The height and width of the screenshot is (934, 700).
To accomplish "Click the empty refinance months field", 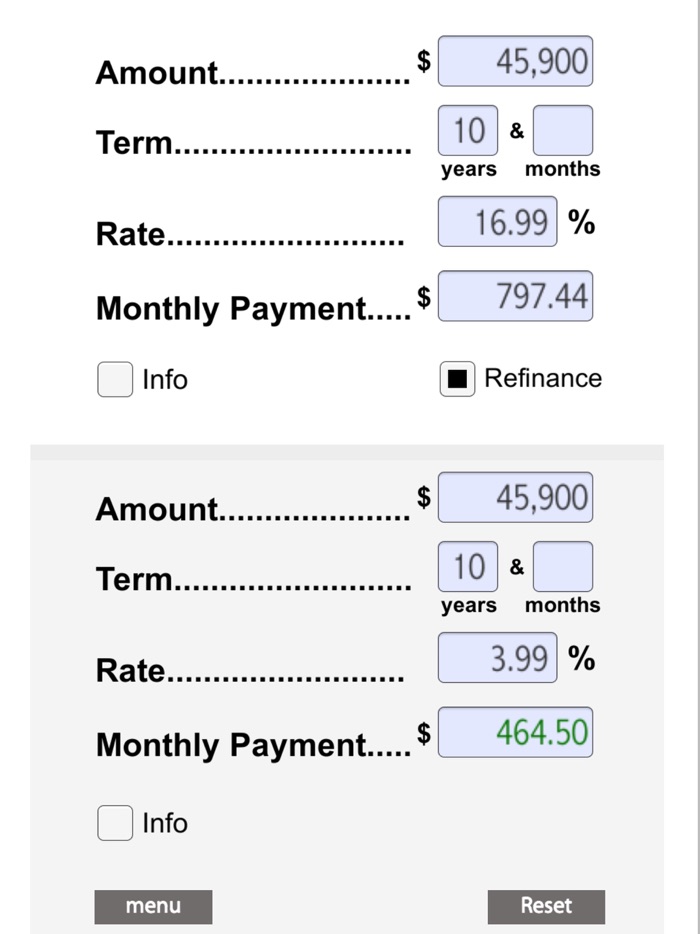I will click(563, 567).
